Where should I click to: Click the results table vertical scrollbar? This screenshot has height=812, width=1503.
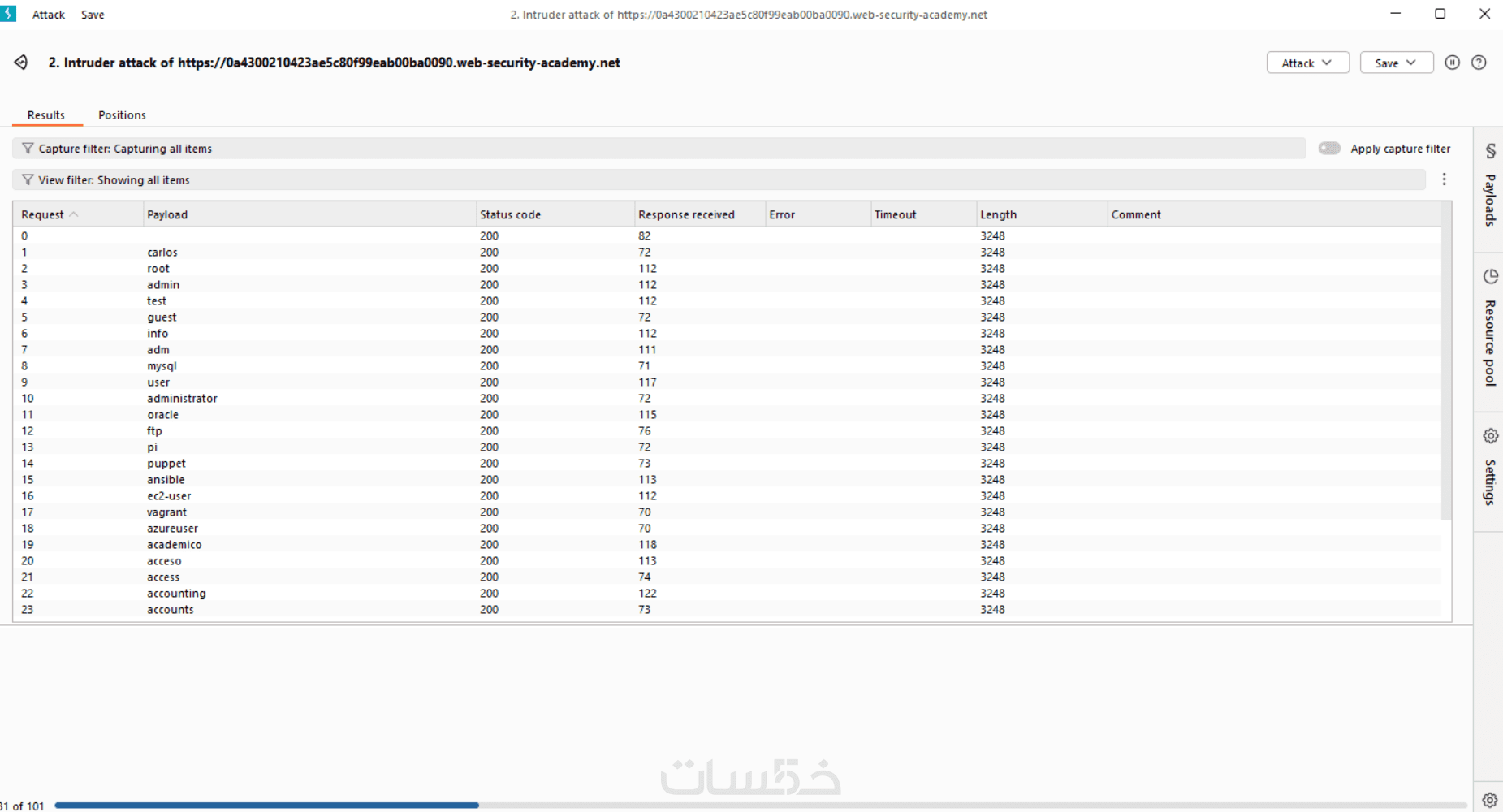(1446, 361)
